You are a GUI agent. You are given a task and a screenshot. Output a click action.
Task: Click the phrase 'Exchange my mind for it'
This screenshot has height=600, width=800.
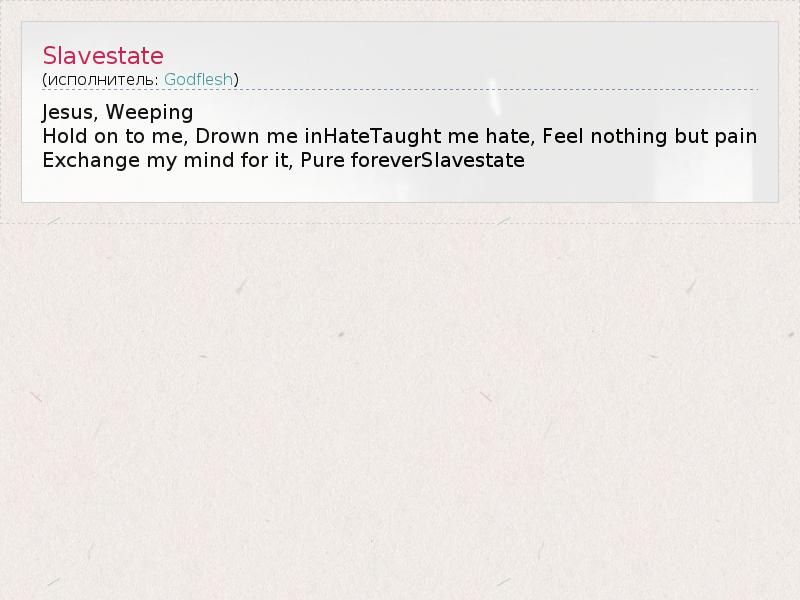click(165, 160)
